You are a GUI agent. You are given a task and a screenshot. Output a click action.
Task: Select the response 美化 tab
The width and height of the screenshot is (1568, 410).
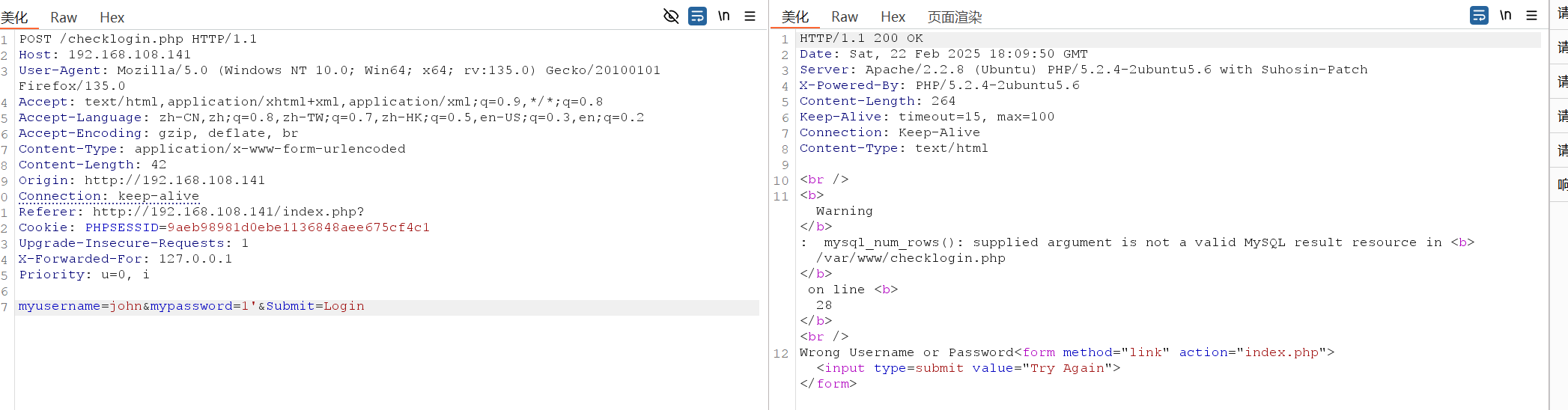pos(794,17)
